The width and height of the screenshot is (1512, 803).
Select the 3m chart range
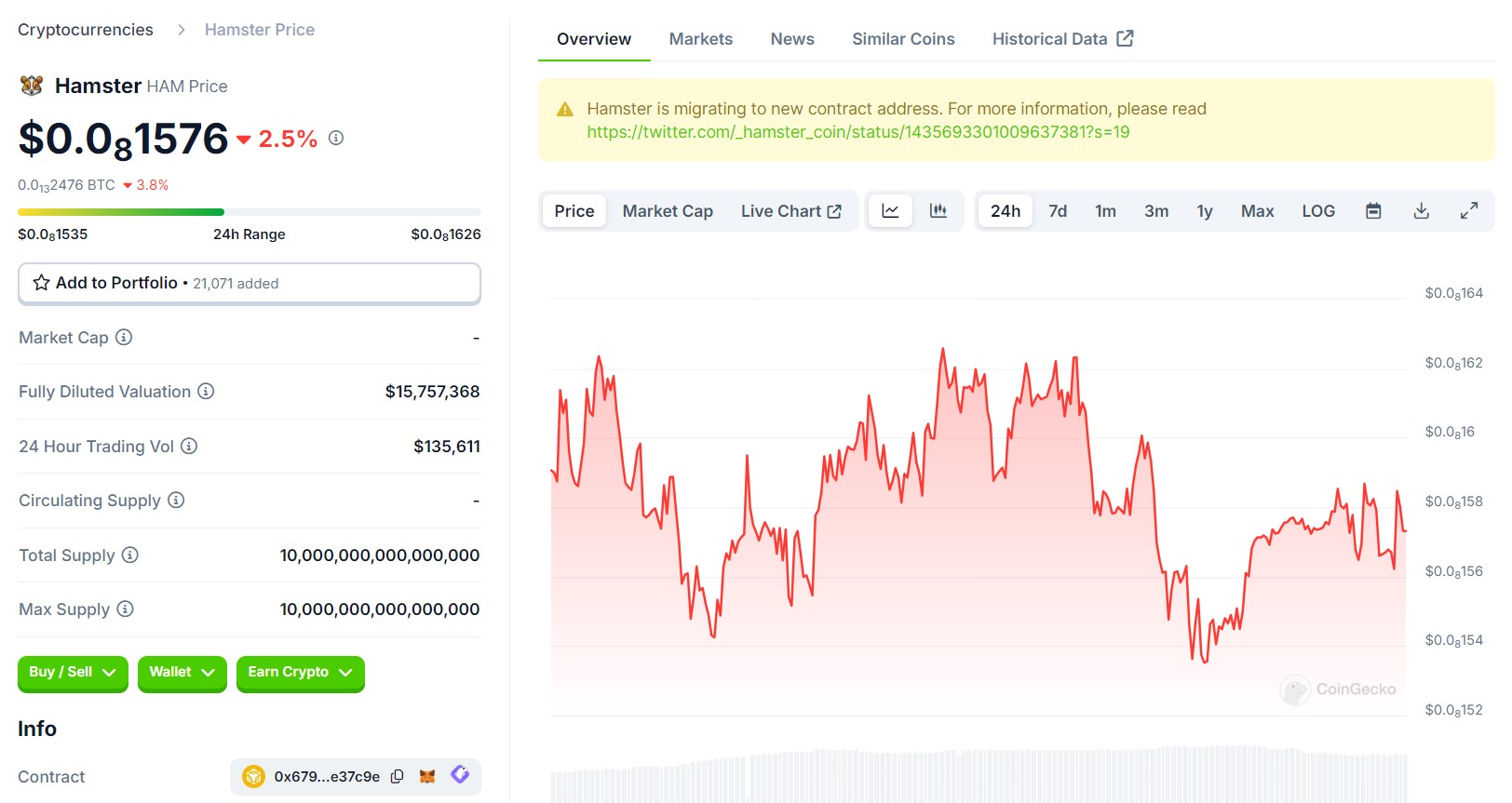[x=1156, y=211]
